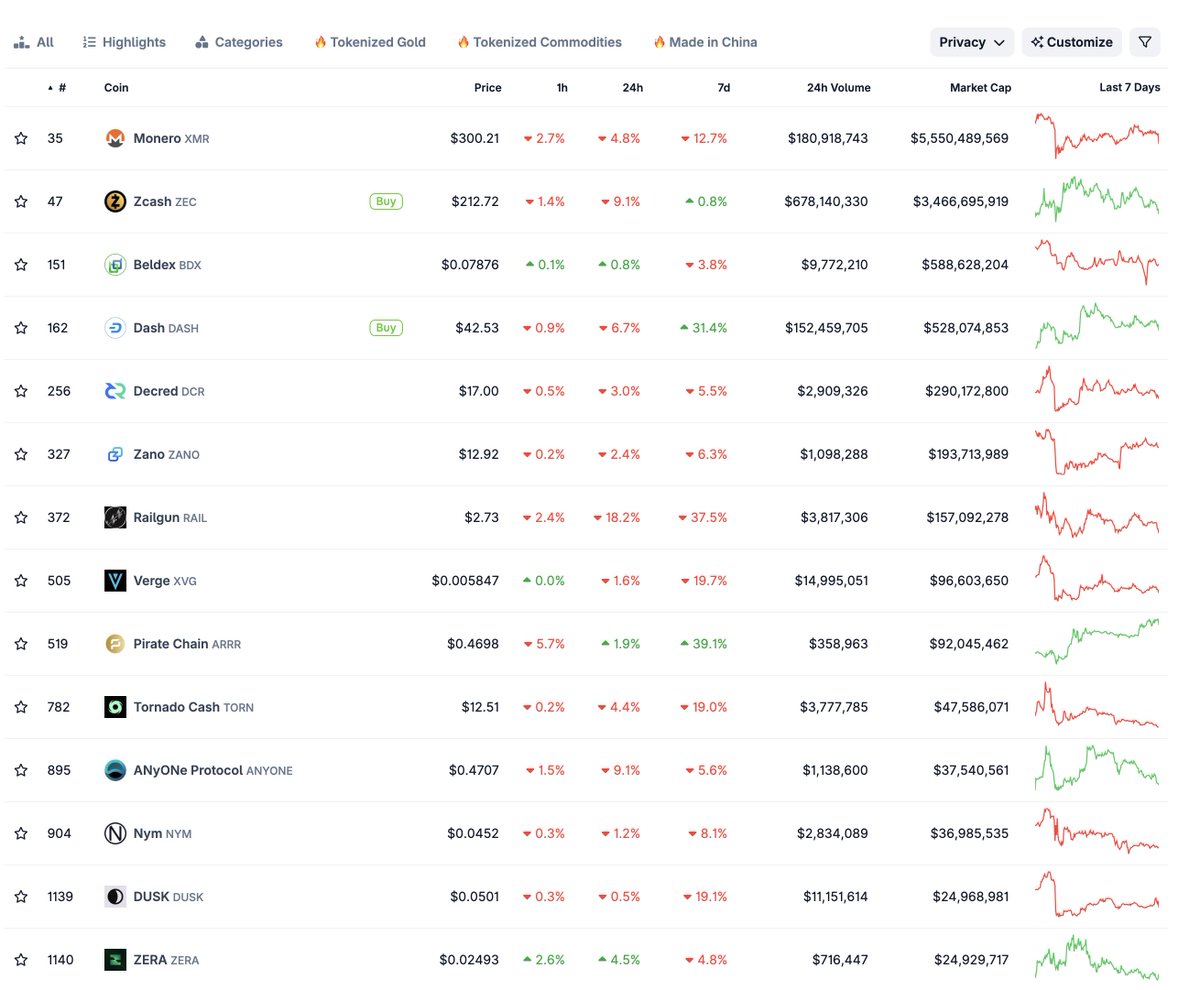Sort by rank using the # column header
This screenshot has height=990, width=1200.
tap(57, 88)
